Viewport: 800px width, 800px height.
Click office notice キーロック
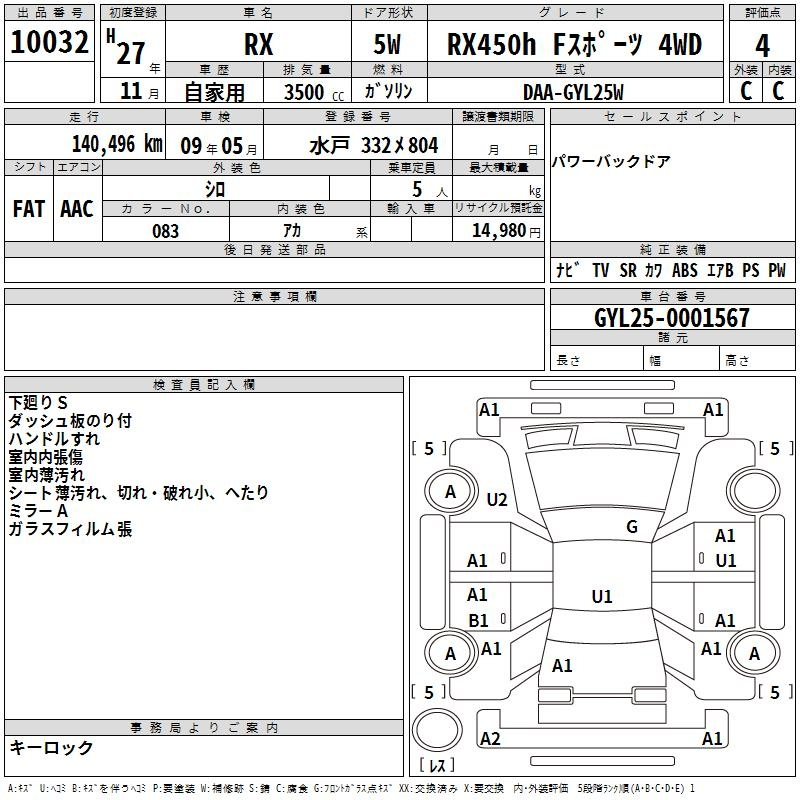pos(51,747)
